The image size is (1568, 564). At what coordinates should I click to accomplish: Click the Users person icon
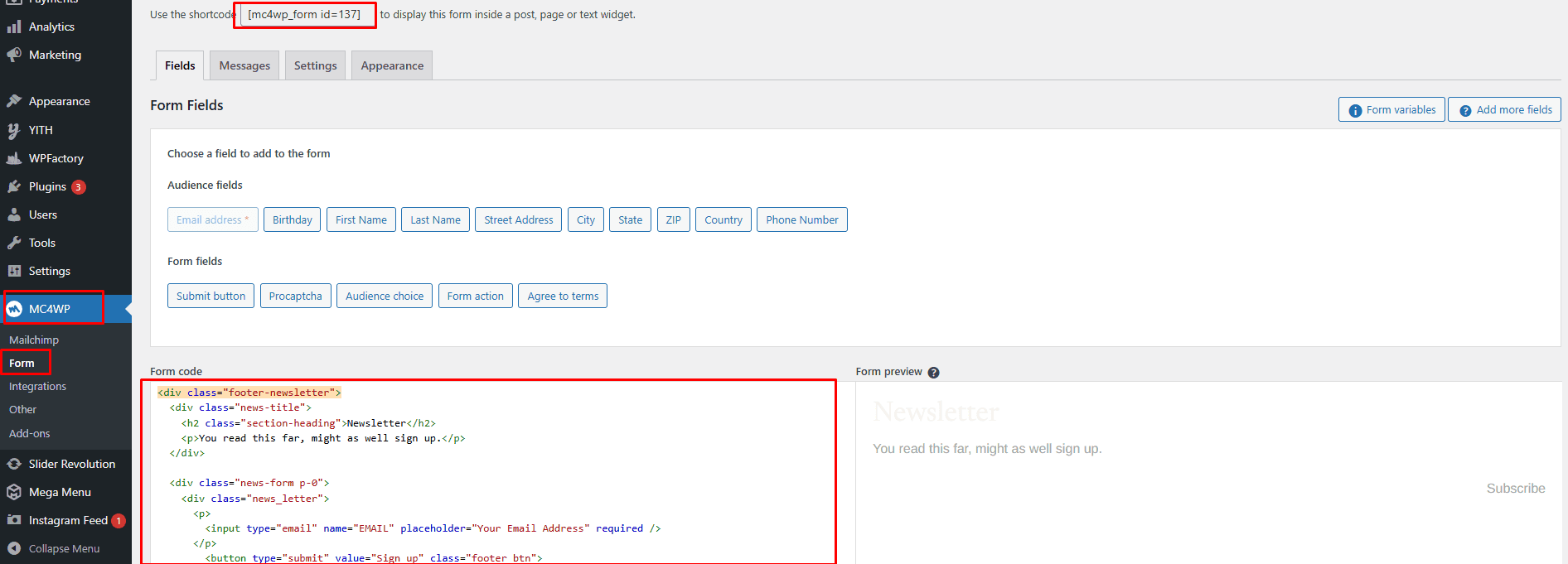[x=14, y=215]
